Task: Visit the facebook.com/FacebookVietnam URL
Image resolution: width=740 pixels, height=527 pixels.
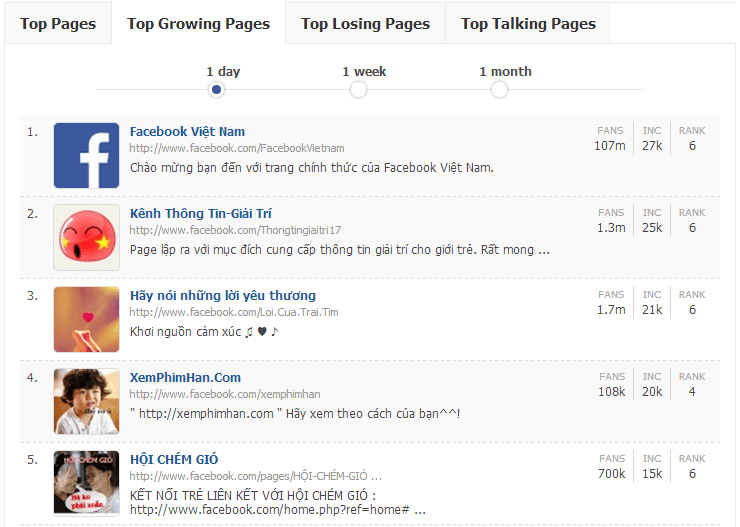Action: 237,148
